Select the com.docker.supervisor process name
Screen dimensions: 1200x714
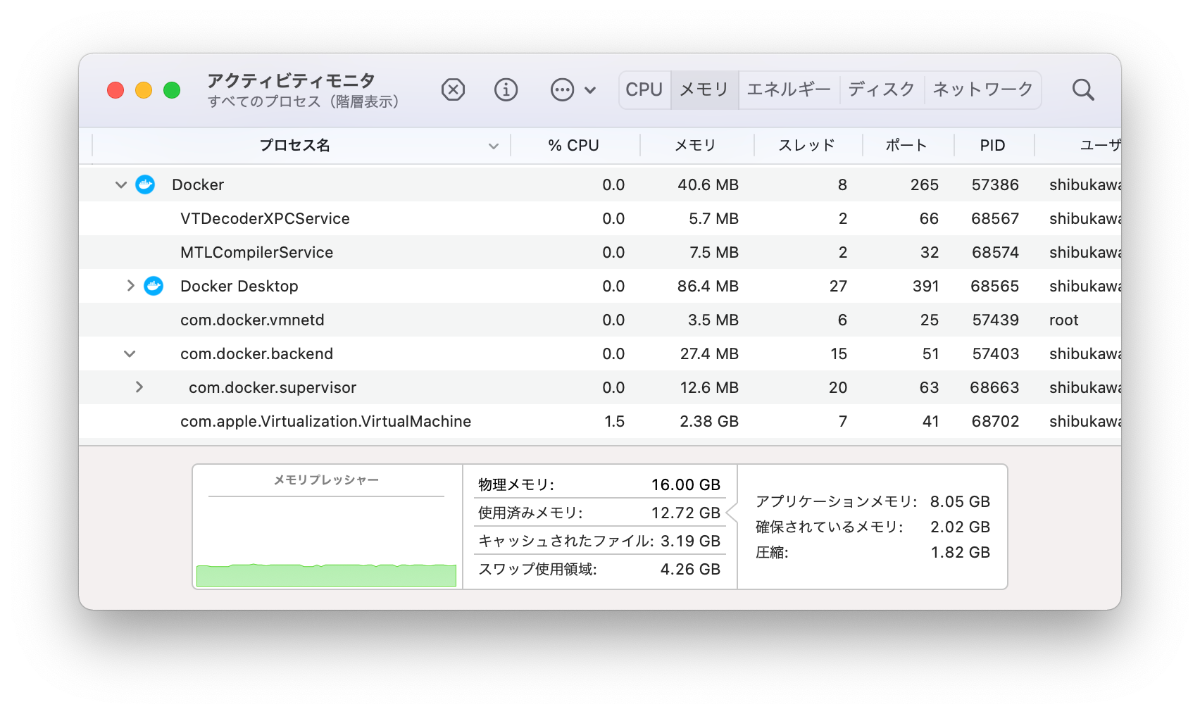pos(272,388)
